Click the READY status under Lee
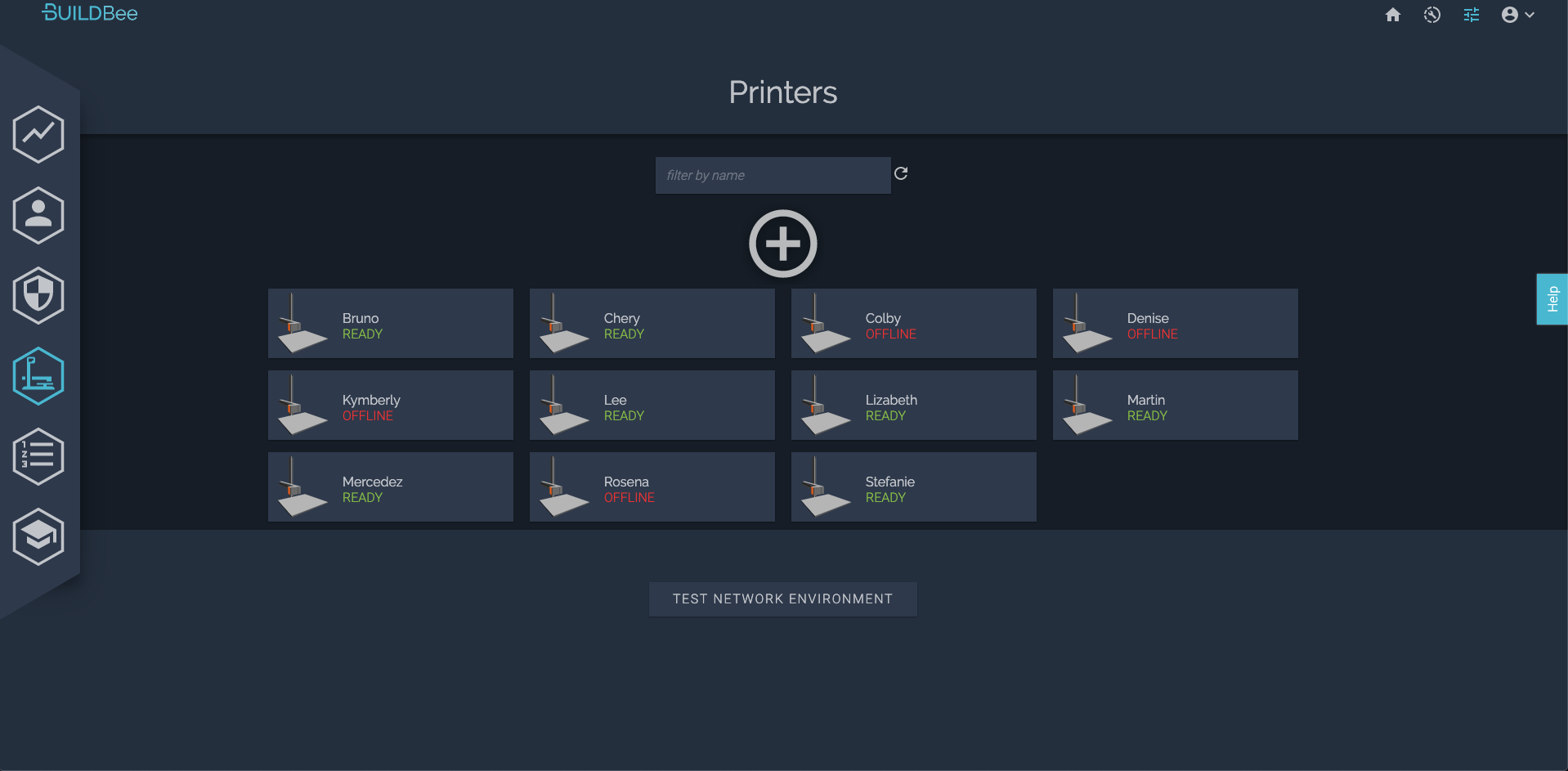This screenshot has width=1568, height=771. pyautogui.click(x=624, y=416)
